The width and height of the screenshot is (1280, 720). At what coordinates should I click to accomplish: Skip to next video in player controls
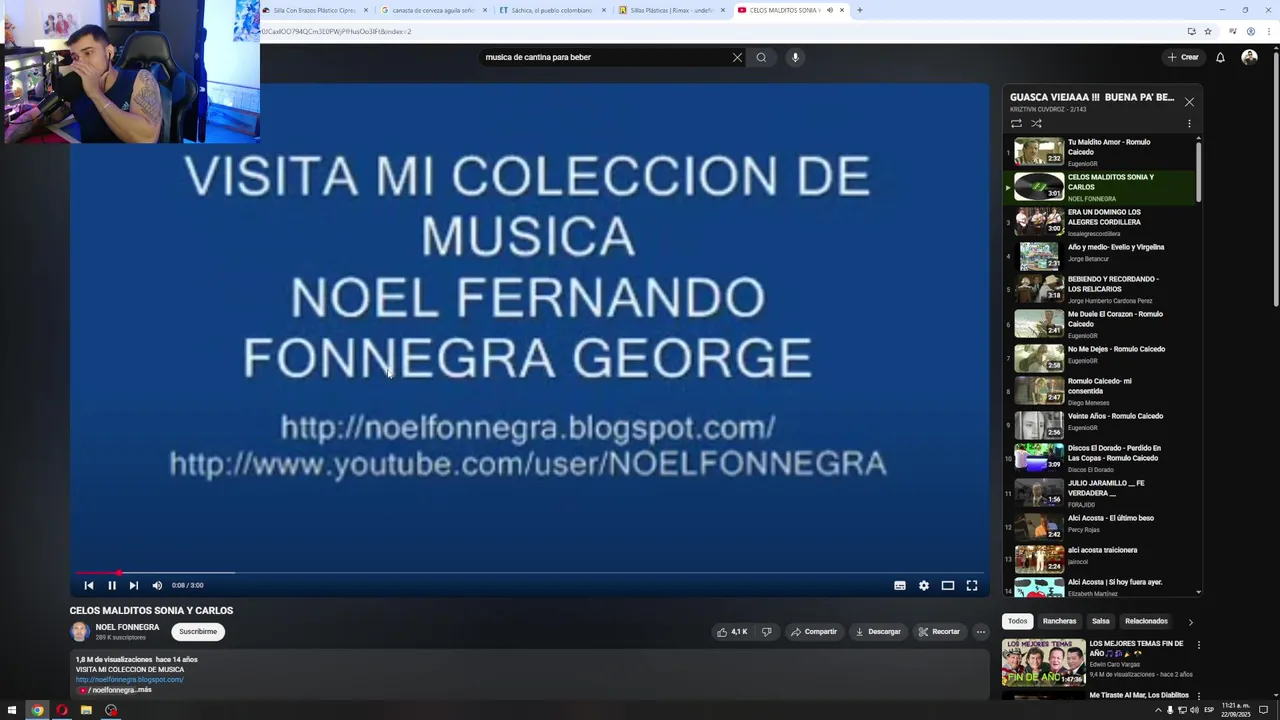134,585
